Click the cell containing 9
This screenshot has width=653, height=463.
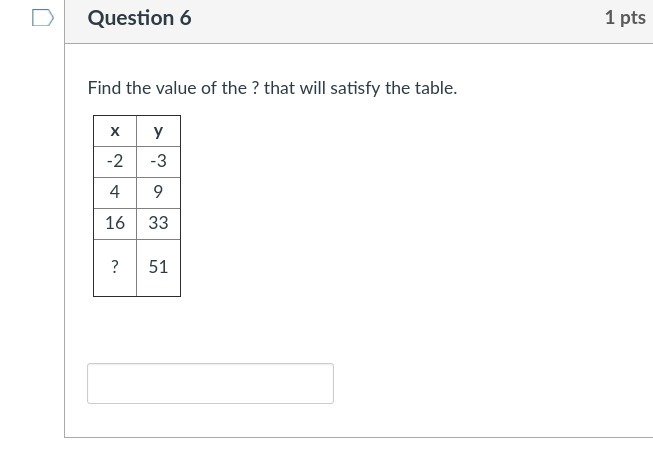tap(158, 192)
